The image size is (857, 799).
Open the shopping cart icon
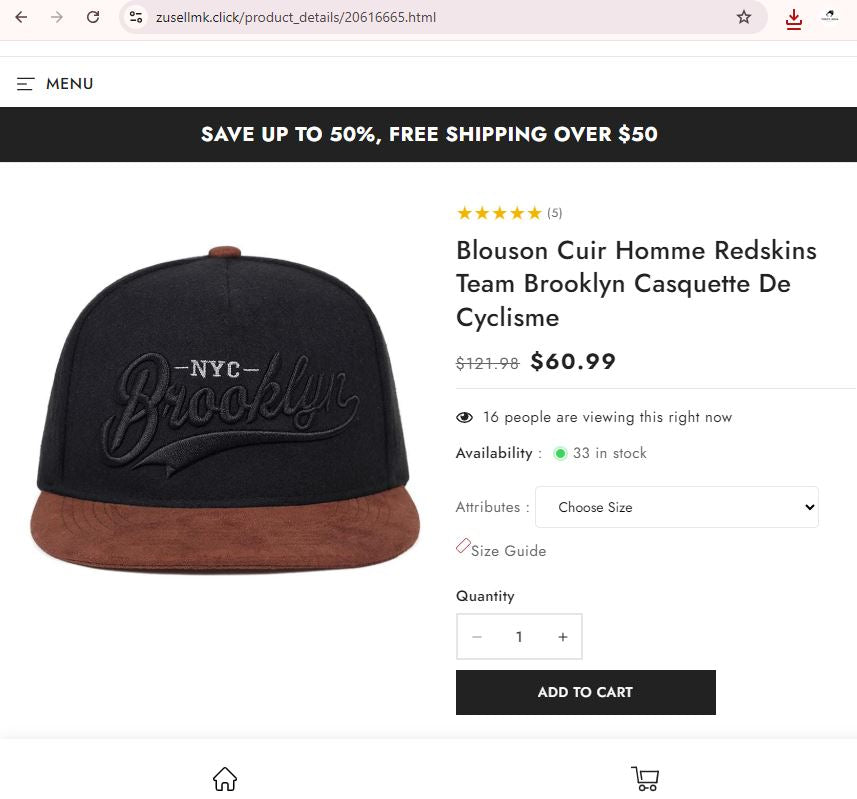[644, 777]
